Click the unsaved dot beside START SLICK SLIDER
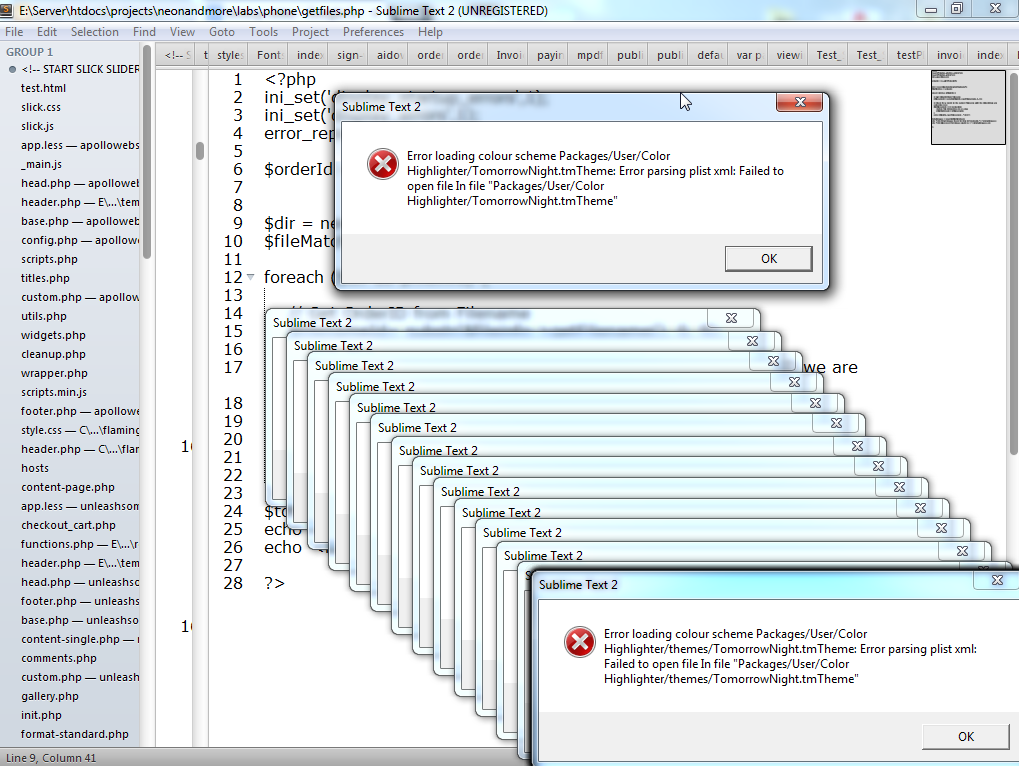The height and width of the screenshot is (766, 1019). 13,70
